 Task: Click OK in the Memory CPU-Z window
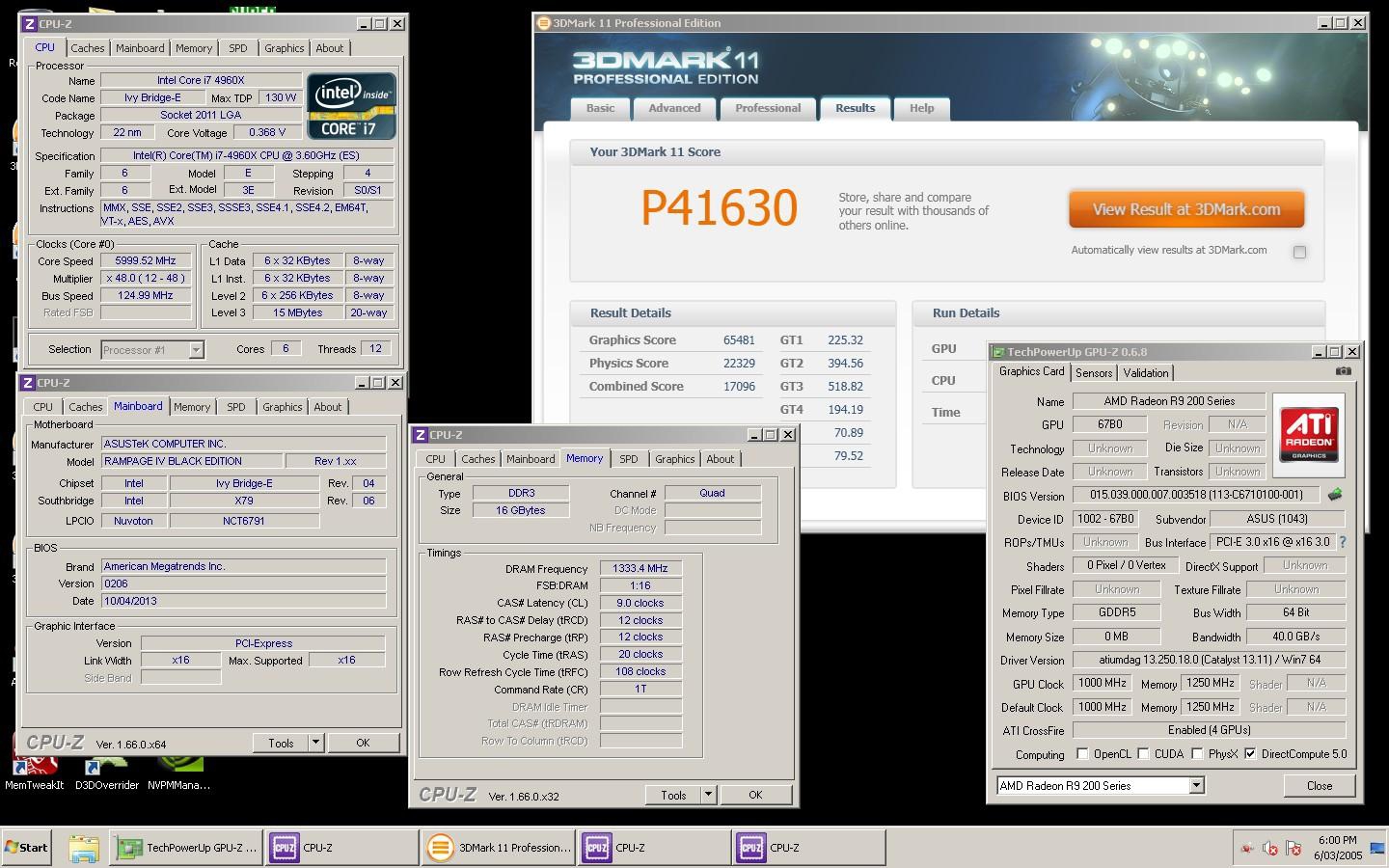tap(755, 795)
